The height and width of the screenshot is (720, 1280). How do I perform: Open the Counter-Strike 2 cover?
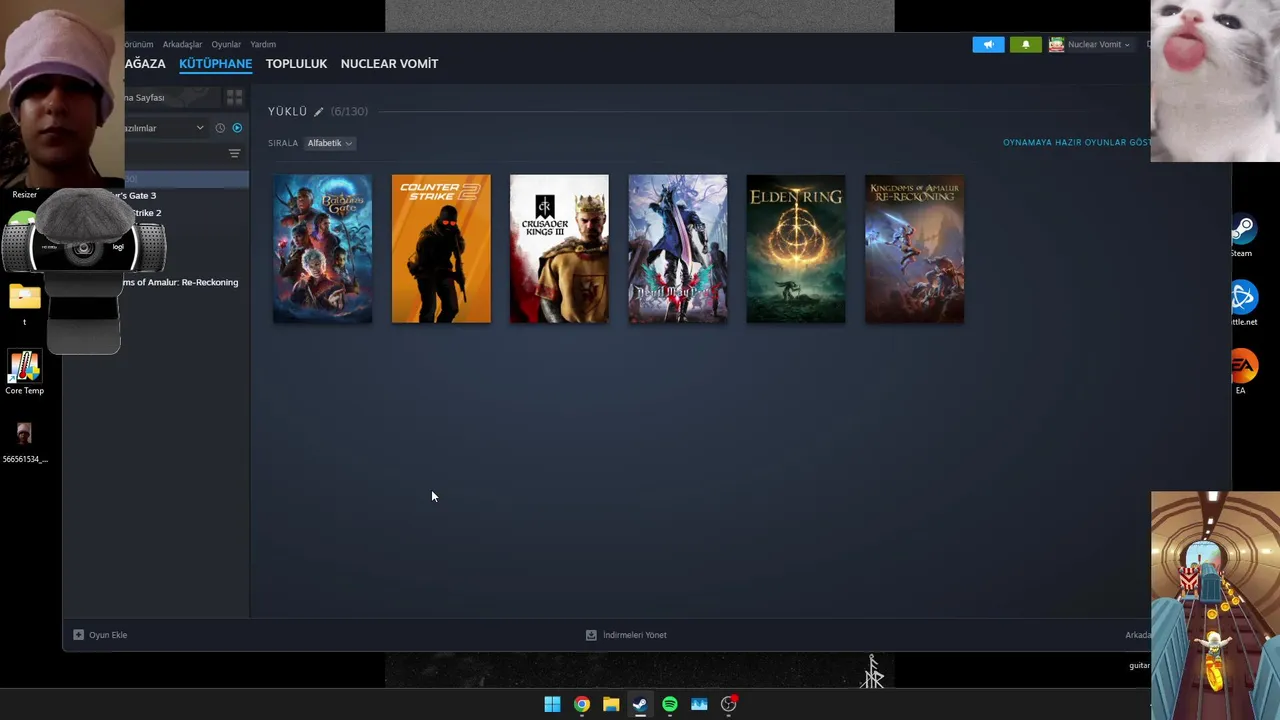[x=441, y=249]
